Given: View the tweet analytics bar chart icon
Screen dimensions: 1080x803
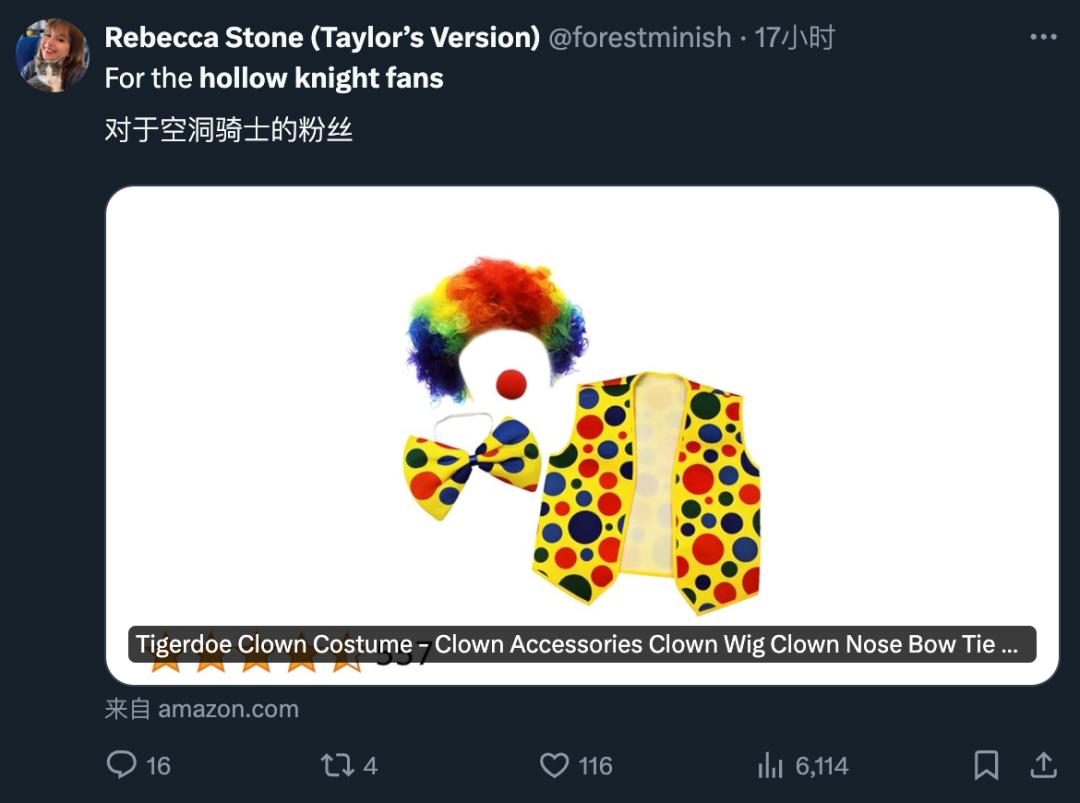Looking at the screenshot, I should coord(770,766).
